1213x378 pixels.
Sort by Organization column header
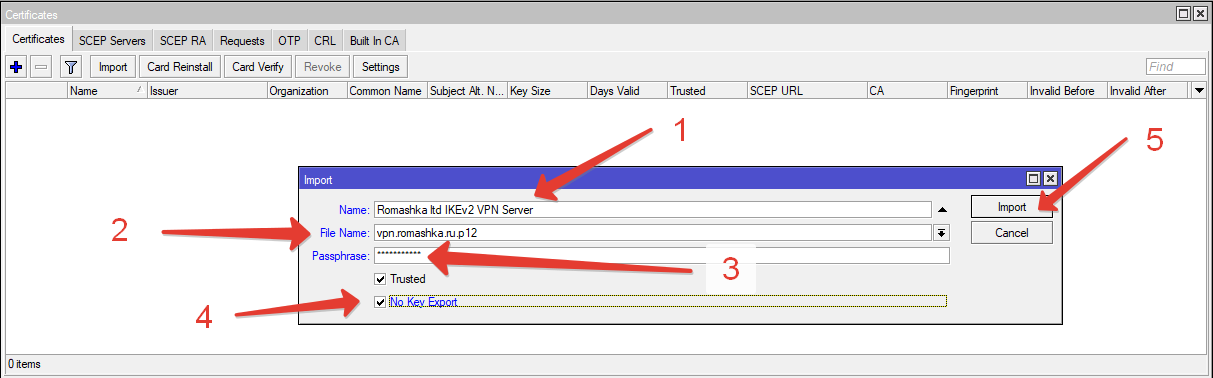pyautogui.click(x=307, y=90)
